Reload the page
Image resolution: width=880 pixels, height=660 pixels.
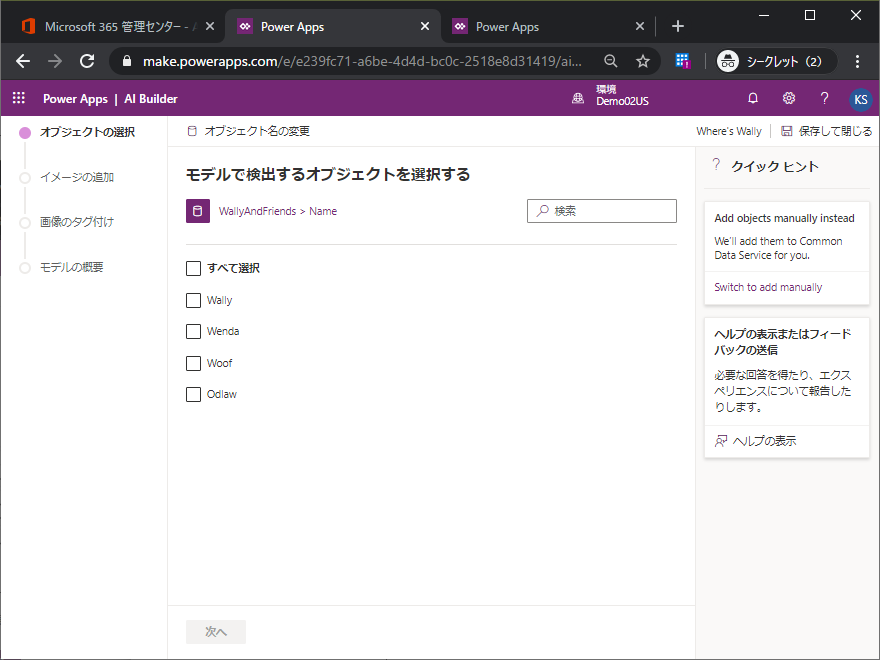tap(87, 61)
